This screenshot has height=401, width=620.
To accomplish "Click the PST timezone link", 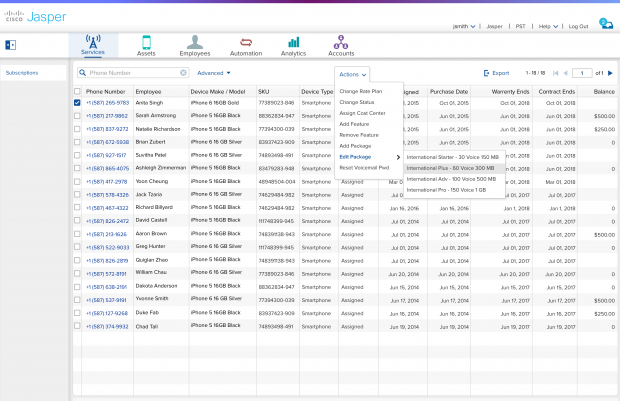I will coord(520,26).
